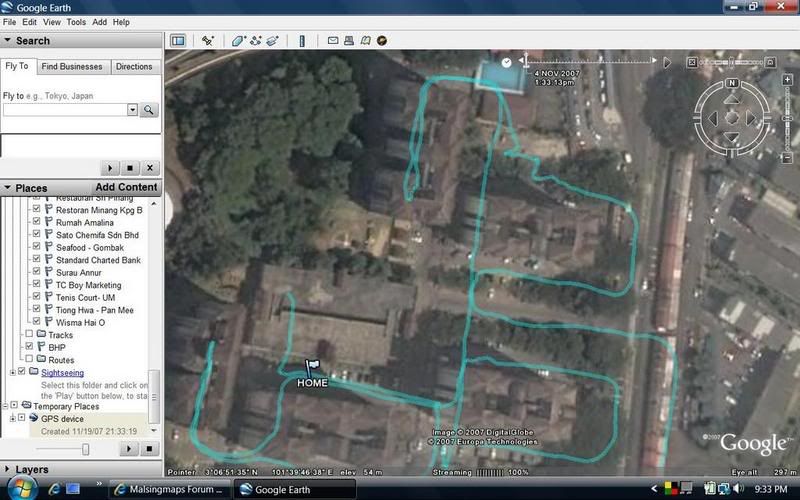This screenshot has width=800, height=500.
Task: Uncheck the BHP placemark
Action: [29, 346]
